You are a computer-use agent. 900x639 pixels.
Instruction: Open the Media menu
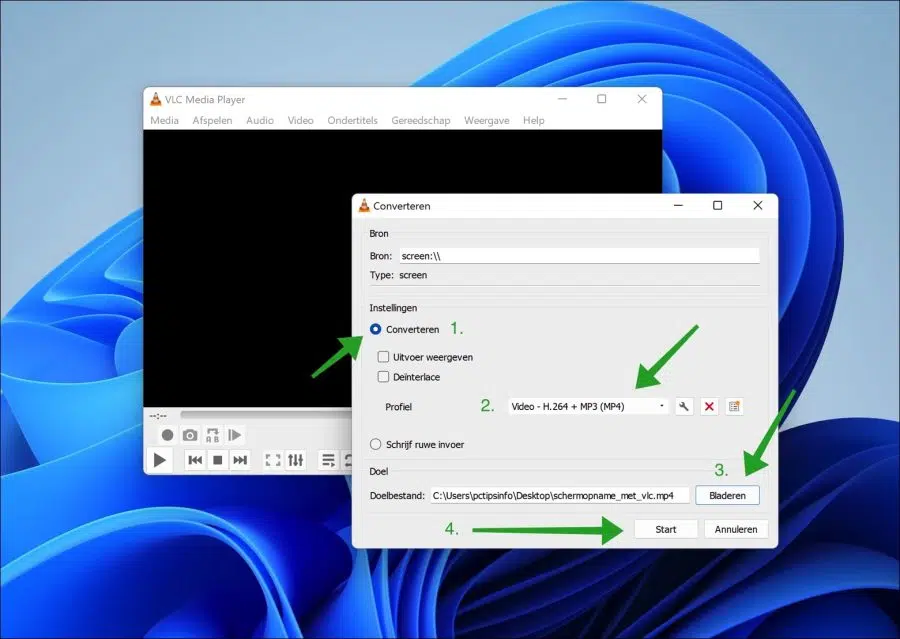[164, 120]
